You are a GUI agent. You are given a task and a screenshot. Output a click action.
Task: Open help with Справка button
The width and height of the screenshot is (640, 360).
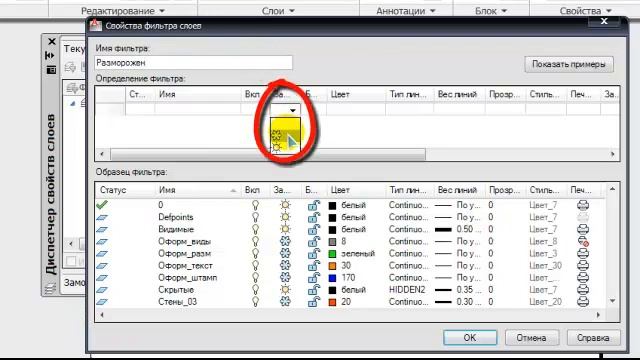[x=593, y=338]
